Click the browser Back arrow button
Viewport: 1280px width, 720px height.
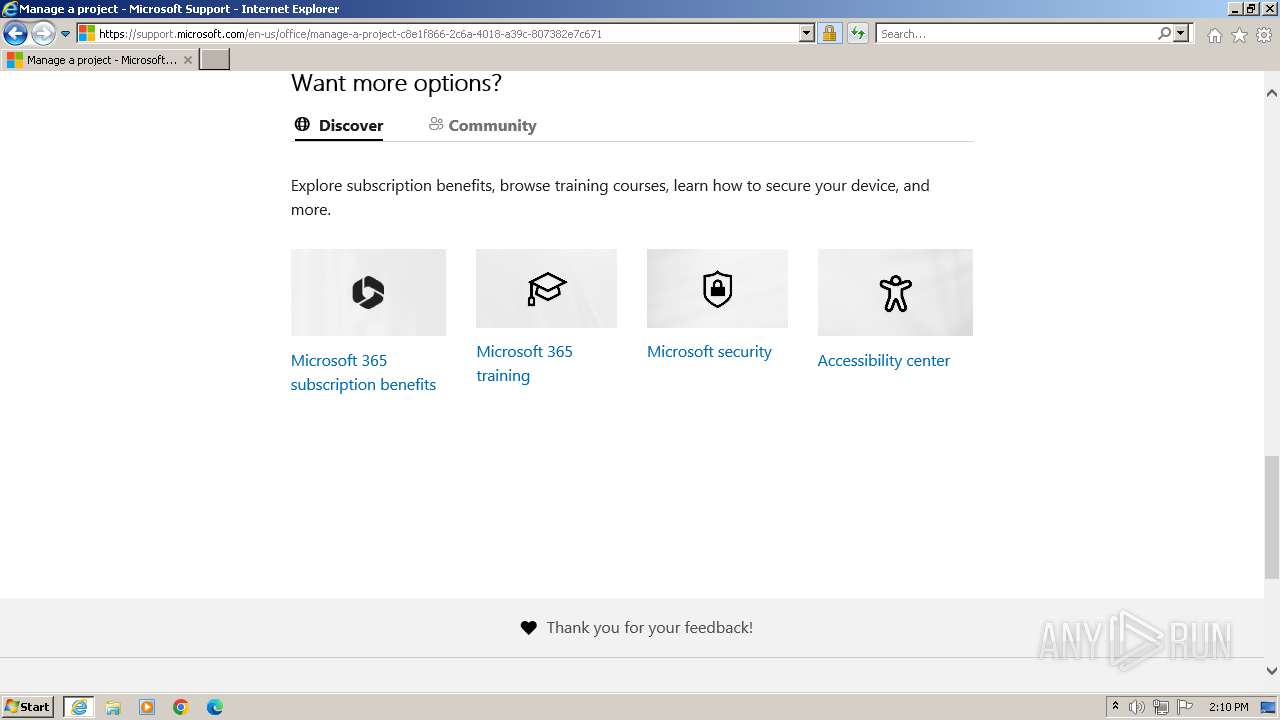click(x=15, y=34)
